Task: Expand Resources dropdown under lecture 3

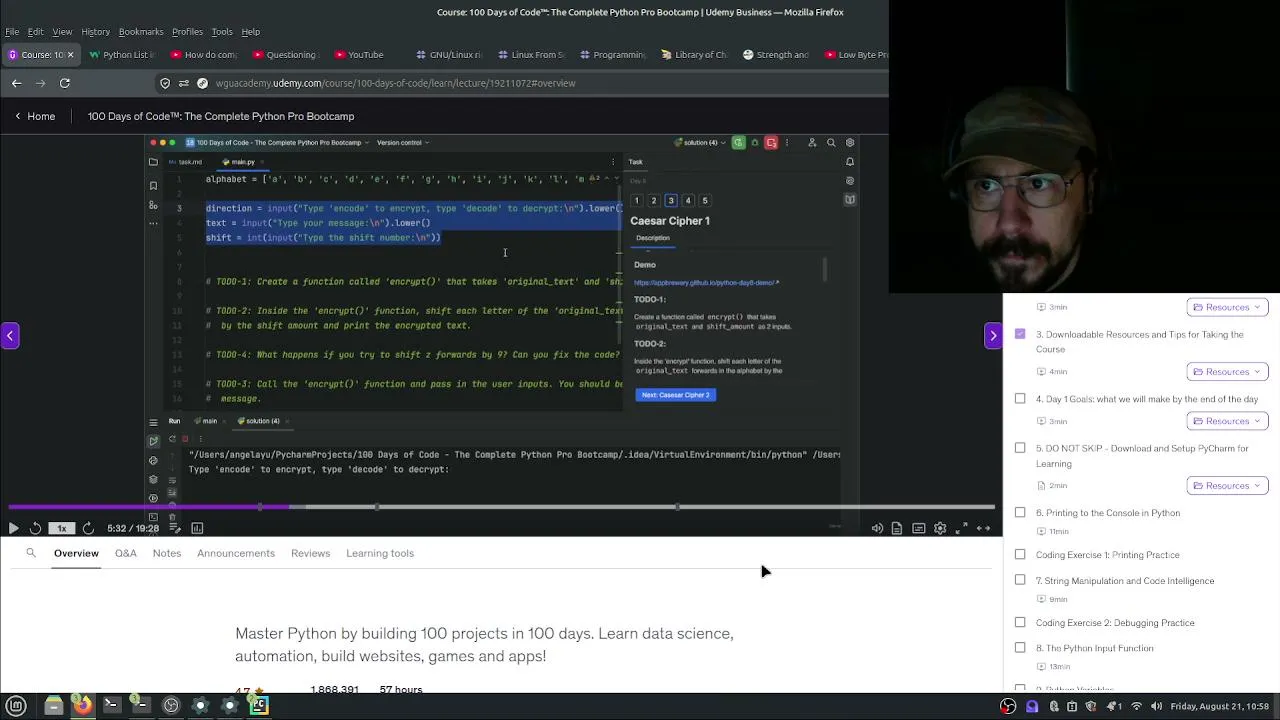Action: 1227,372
